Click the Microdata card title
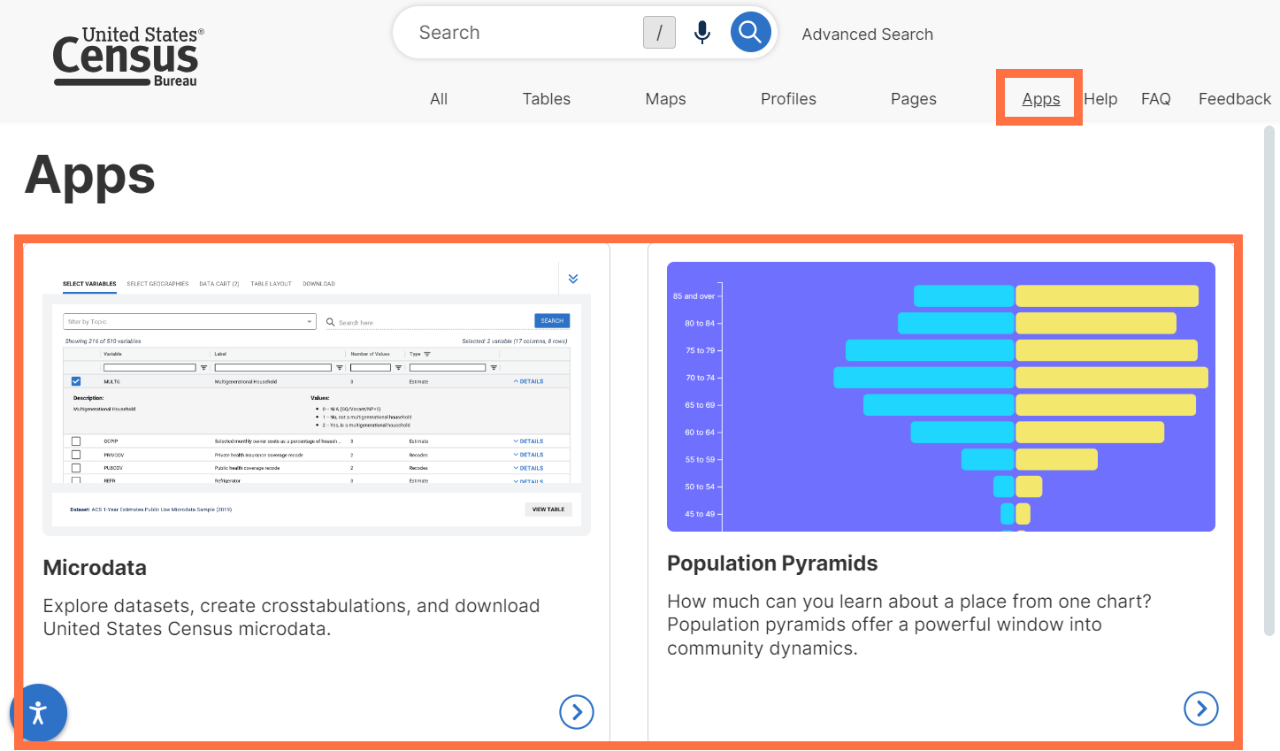Image resolution: width=1280 pixels, height=751 pixels. [x=95, y=568]
